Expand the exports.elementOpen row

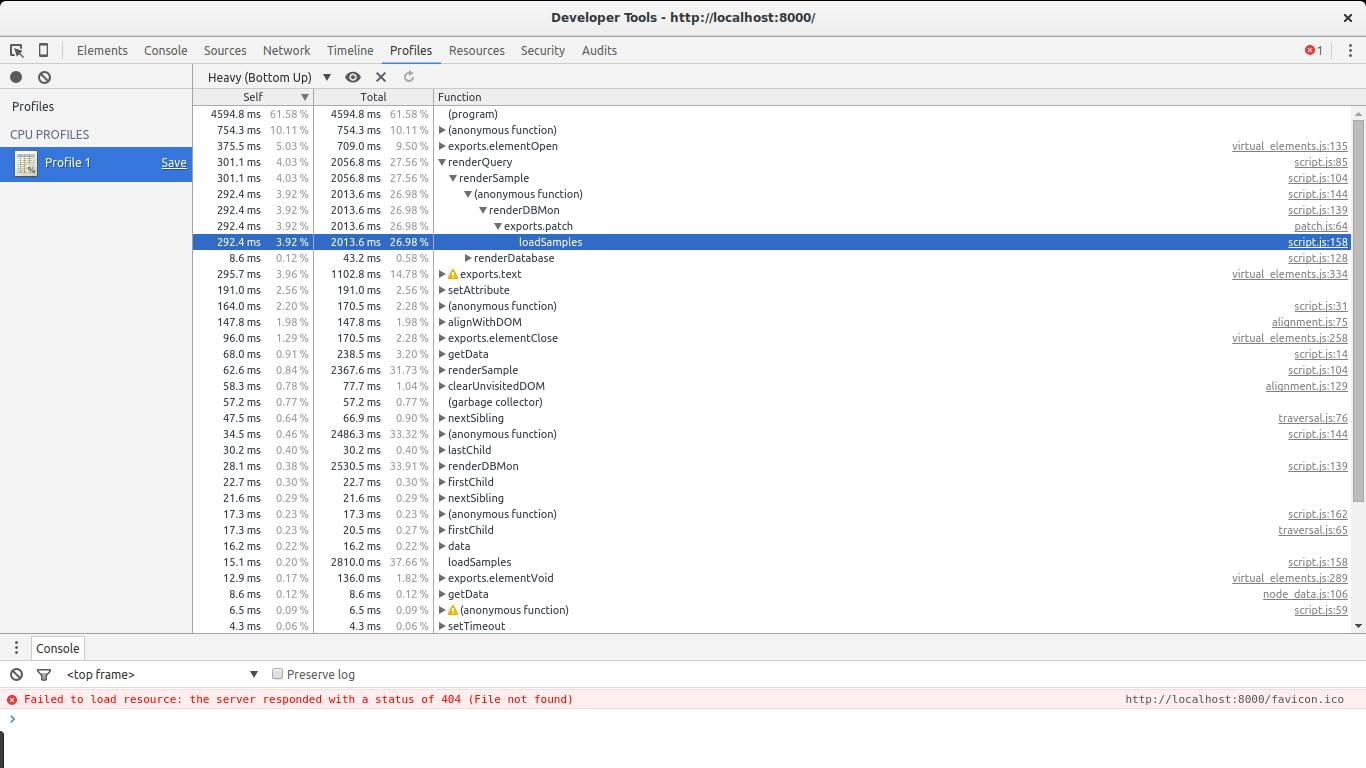442,146
